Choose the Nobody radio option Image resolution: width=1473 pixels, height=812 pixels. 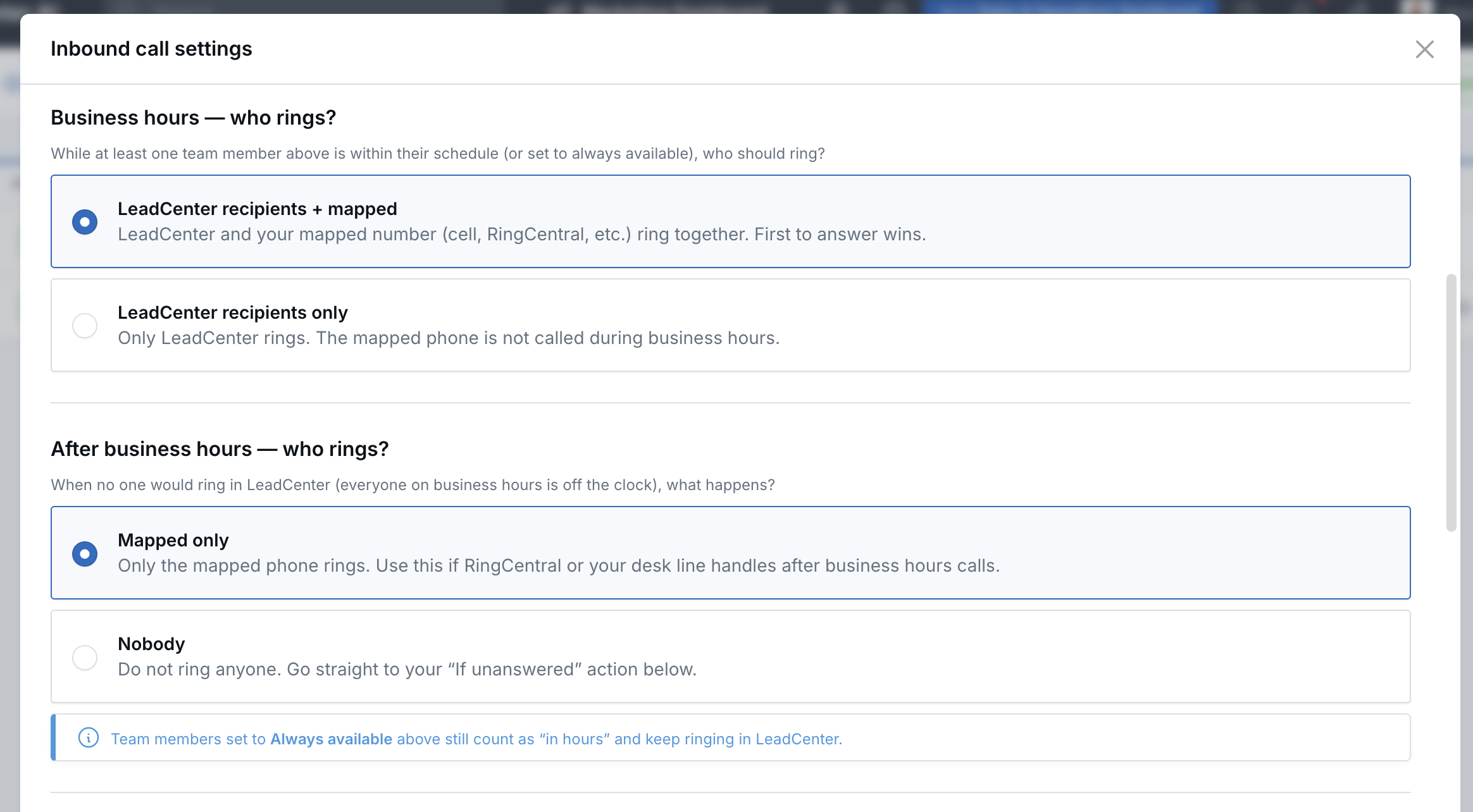point(85,657)
